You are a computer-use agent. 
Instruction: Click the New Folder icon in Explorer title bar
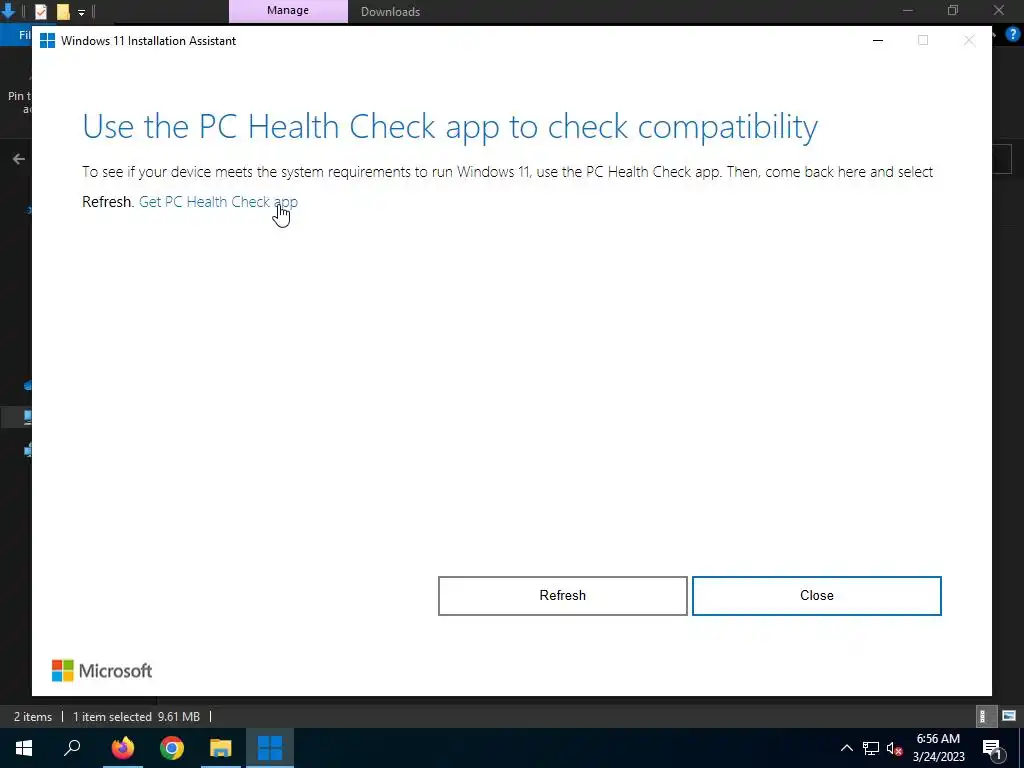(x=63, y=12)
